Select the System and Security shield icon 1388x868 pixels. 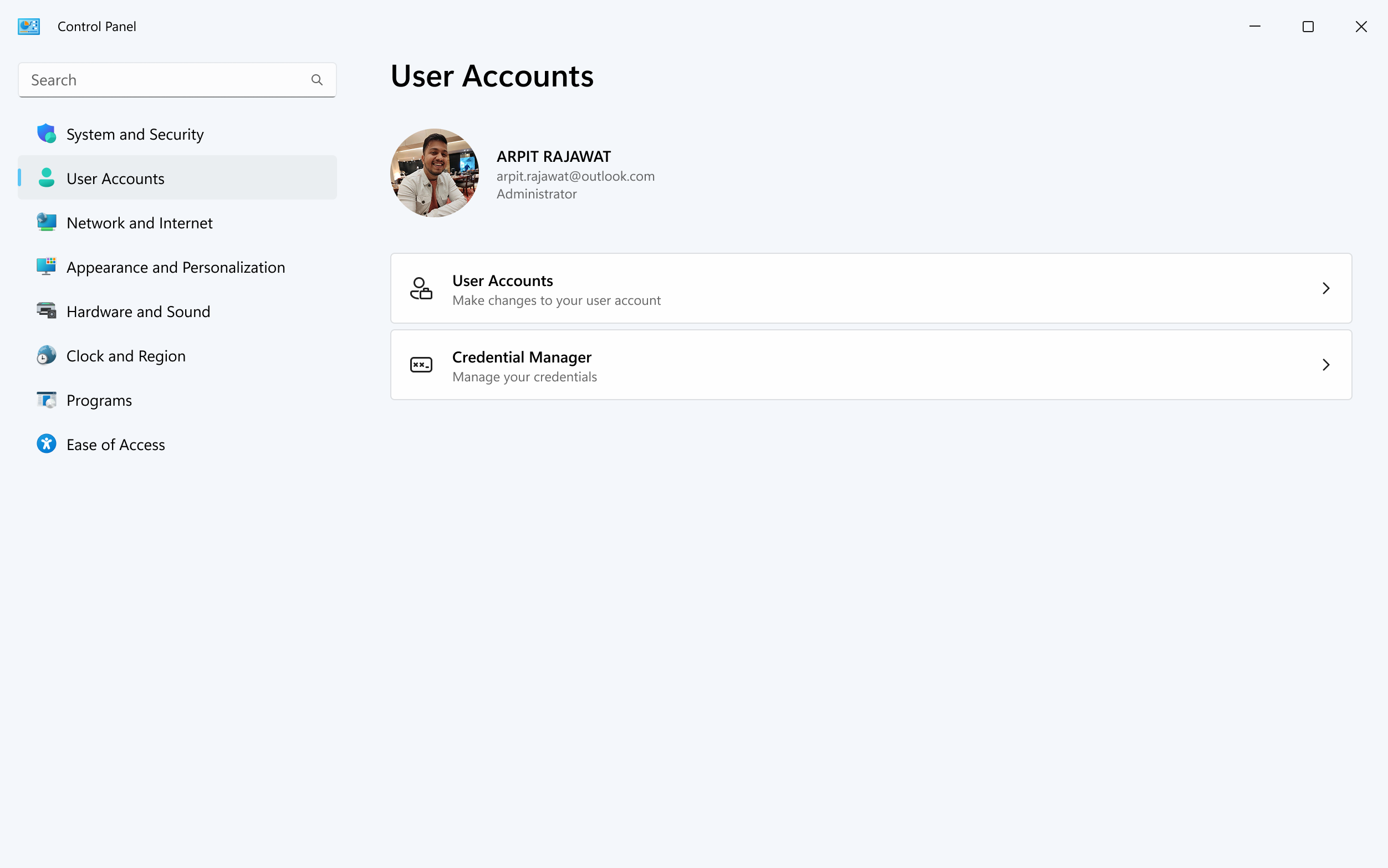click(x=46, y=133)
